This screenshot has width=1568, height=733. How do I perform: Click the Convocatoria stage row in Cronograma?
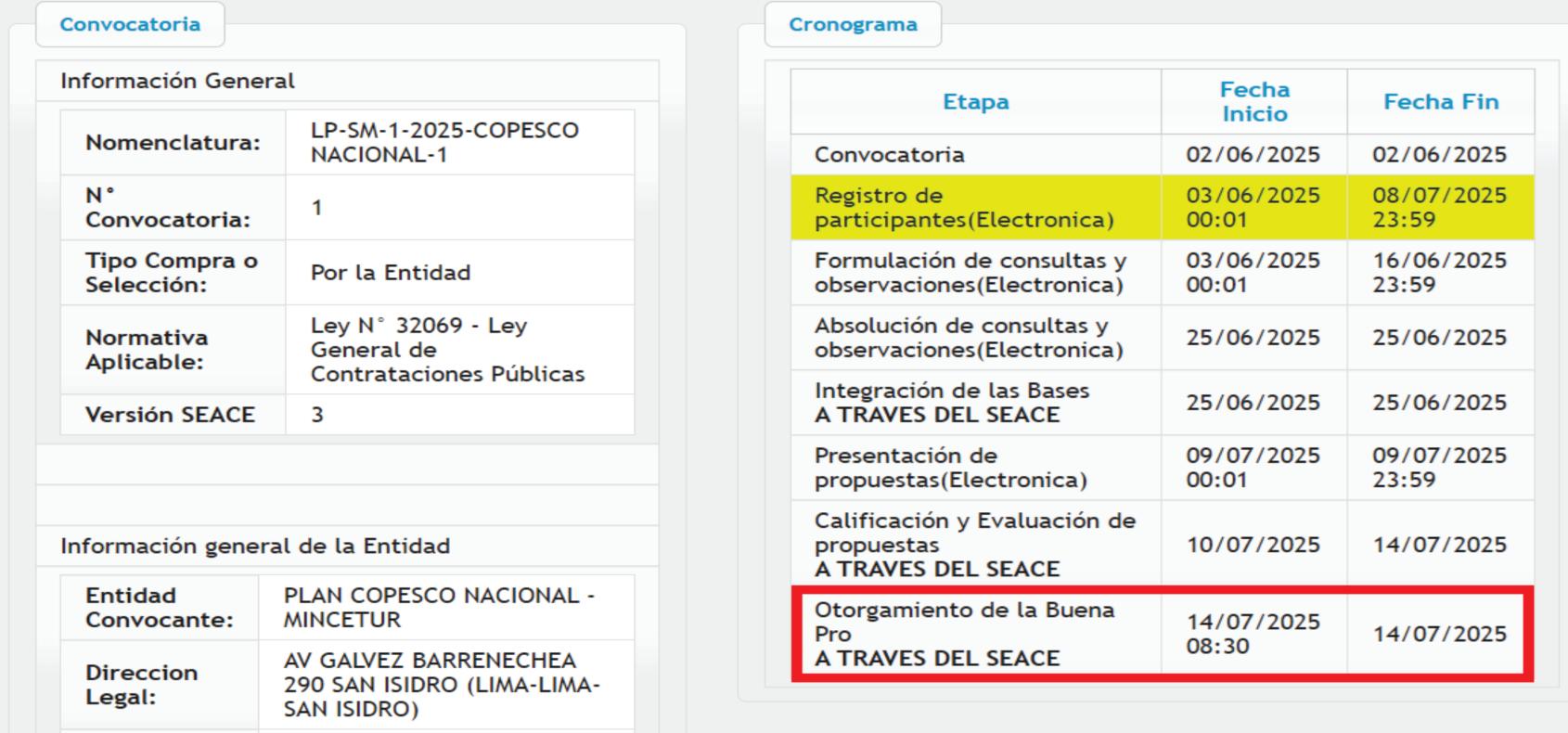(889, 155)
